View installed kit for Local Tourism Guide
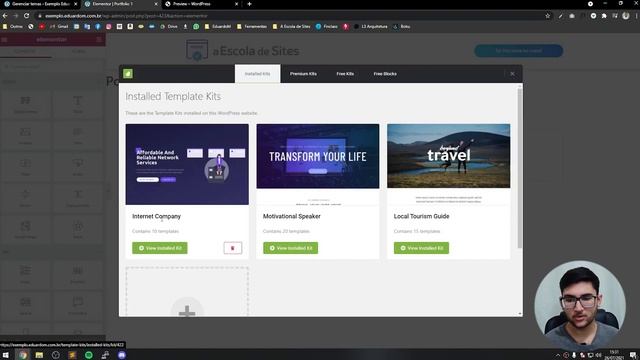 (421, 248)
